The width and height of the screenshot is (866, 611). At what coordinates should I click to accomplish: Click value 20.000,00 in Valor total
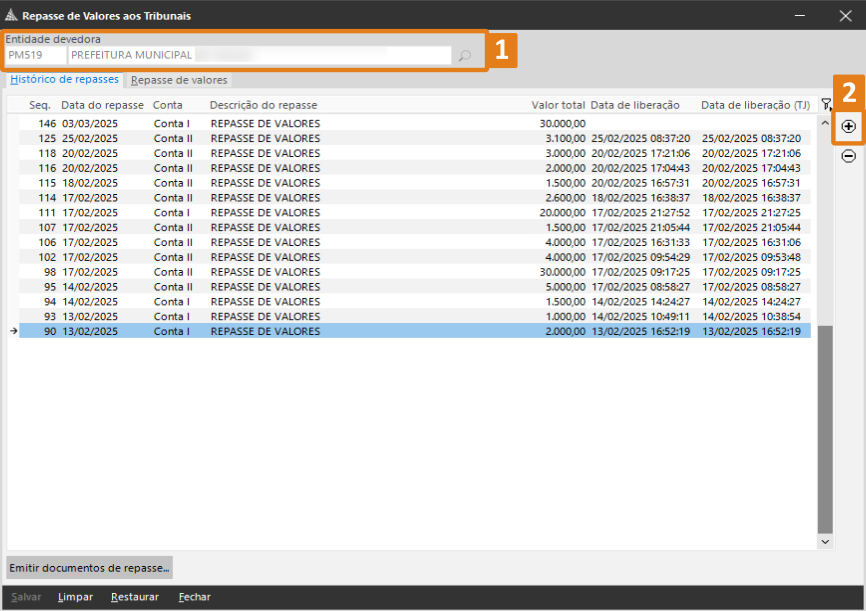click(562, 213)
